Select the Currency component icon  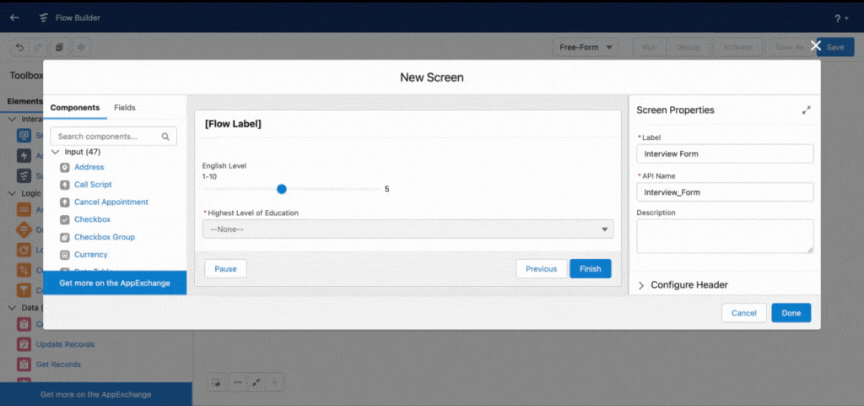[64, 255]
